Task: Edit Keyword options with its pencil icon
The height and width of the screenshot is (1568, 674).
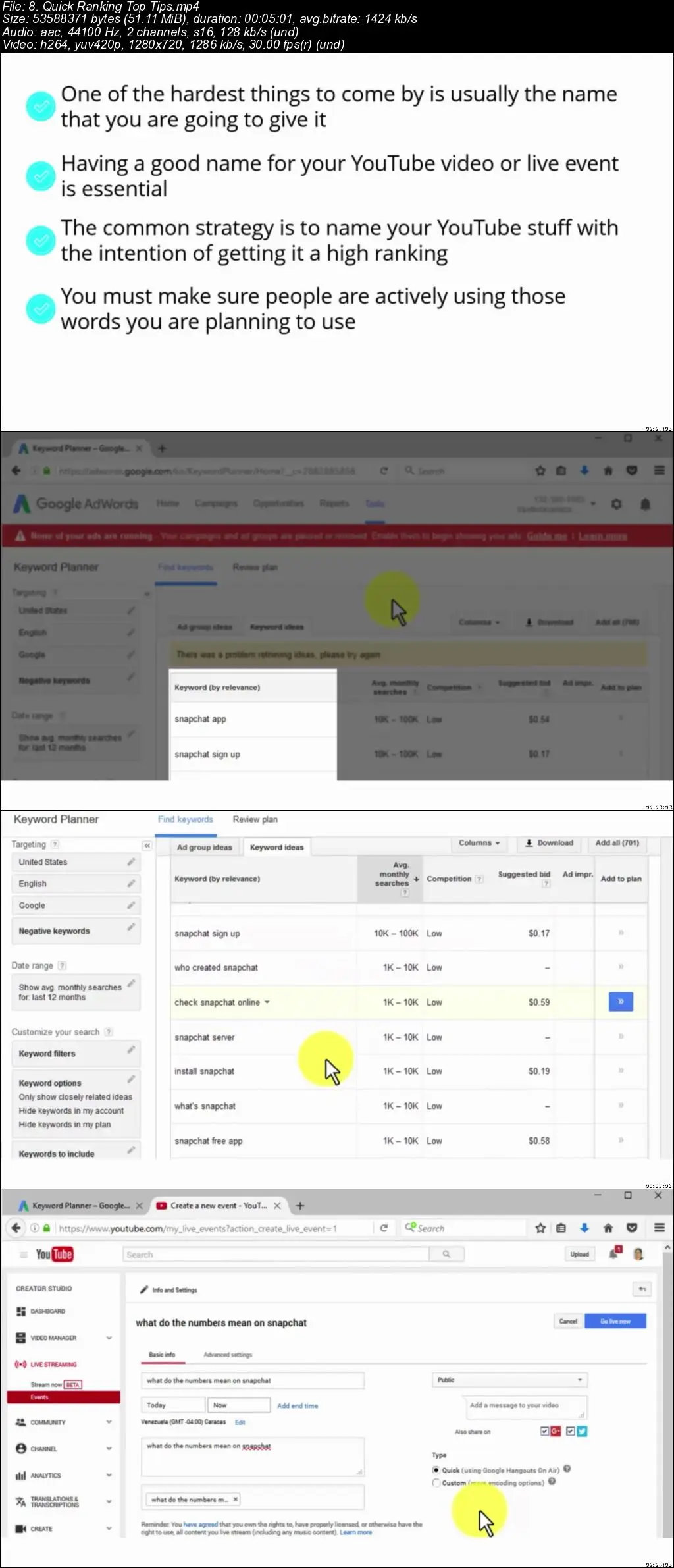Action: (x=131, y=1079)
